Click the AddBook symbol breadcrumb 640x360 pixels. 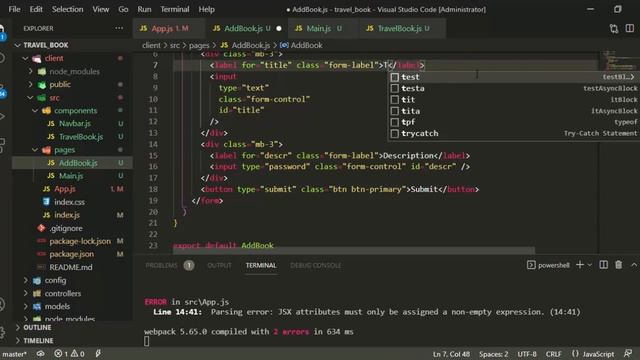301,45
